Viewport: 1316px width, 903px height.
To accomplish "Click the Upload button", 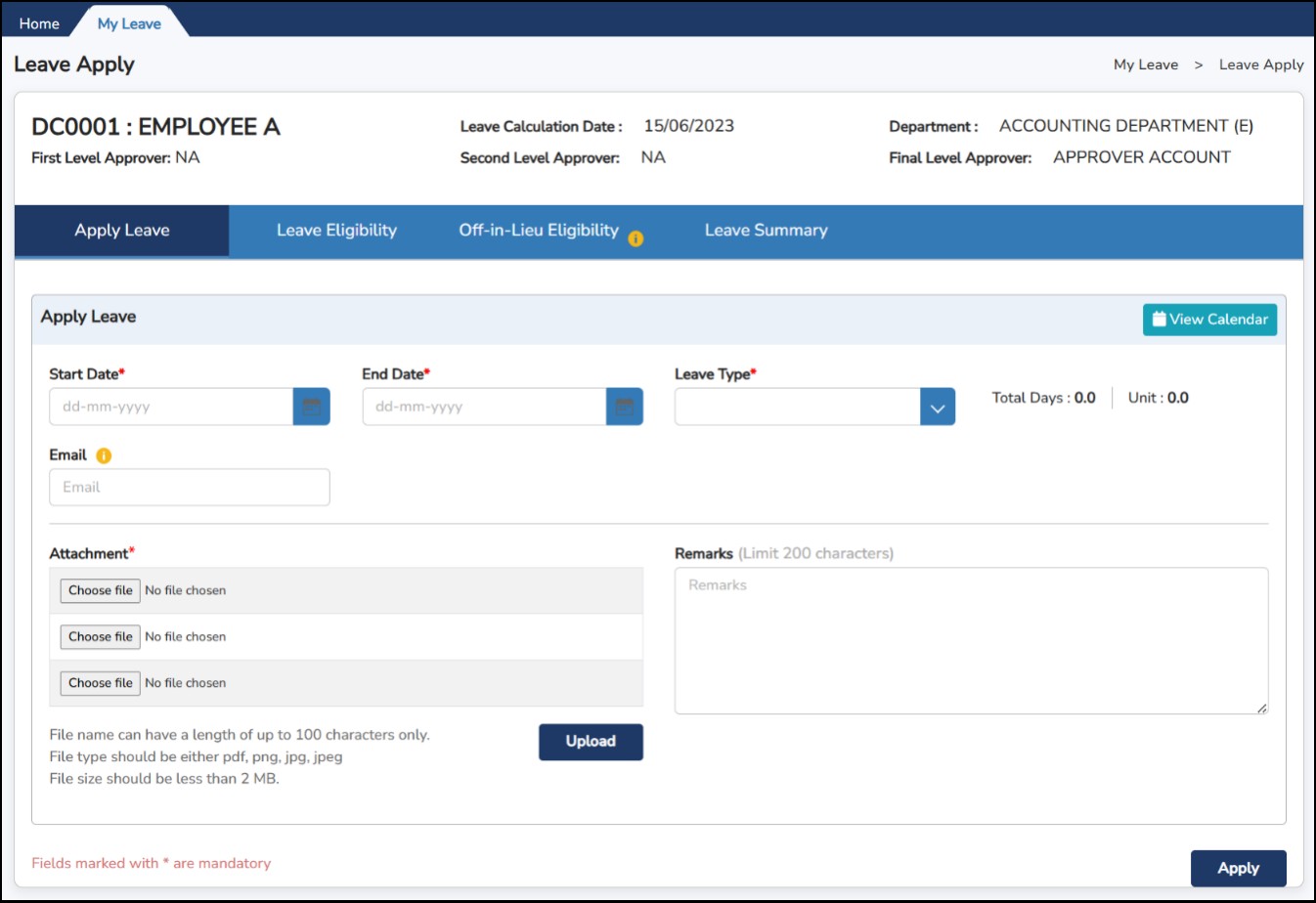I will pyautogui.click(x=591, y=742).
